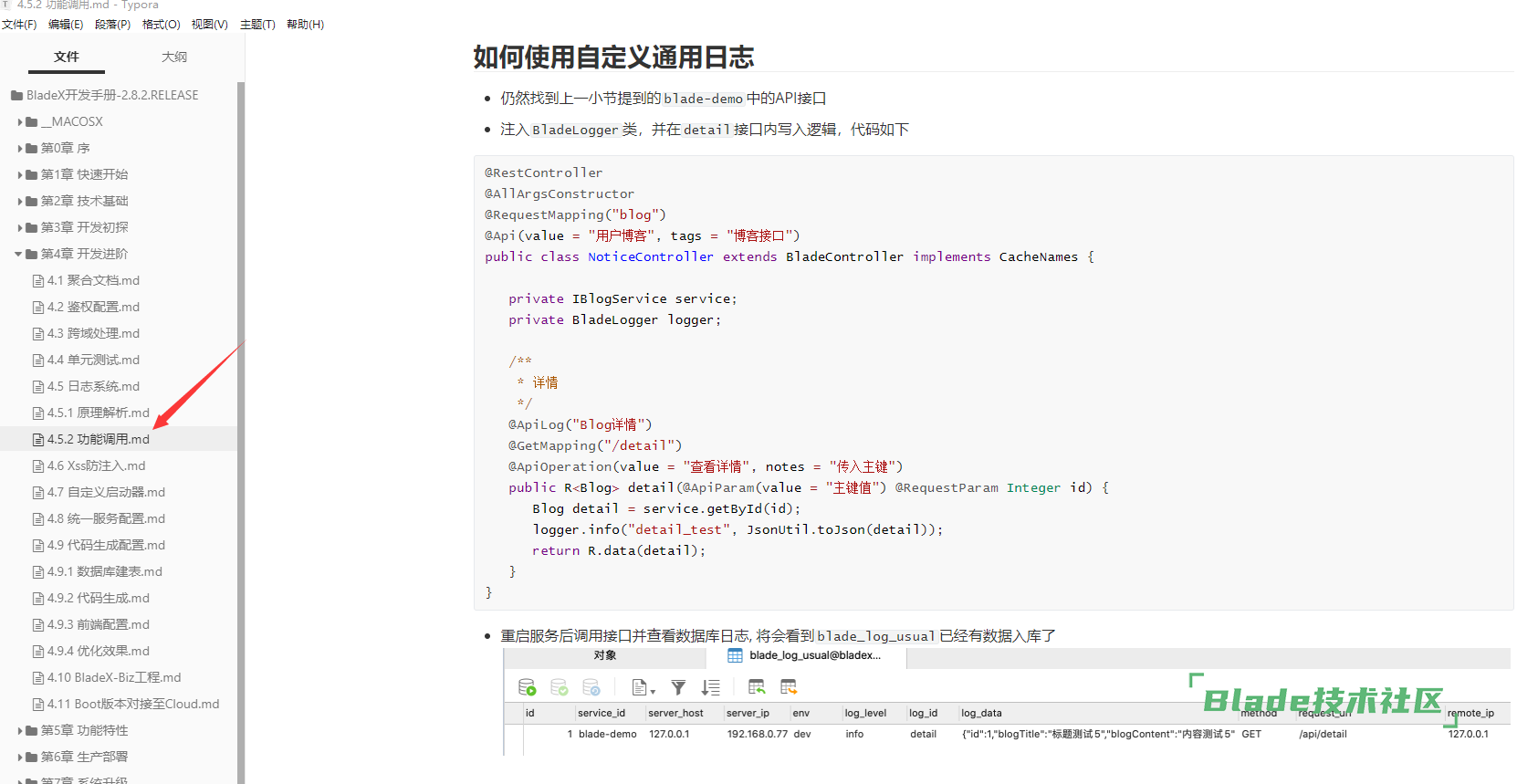Screen dimensions: 1538x784
Task: Click the 第2章 技术基础 folder icon
Action: pos(32,202)
